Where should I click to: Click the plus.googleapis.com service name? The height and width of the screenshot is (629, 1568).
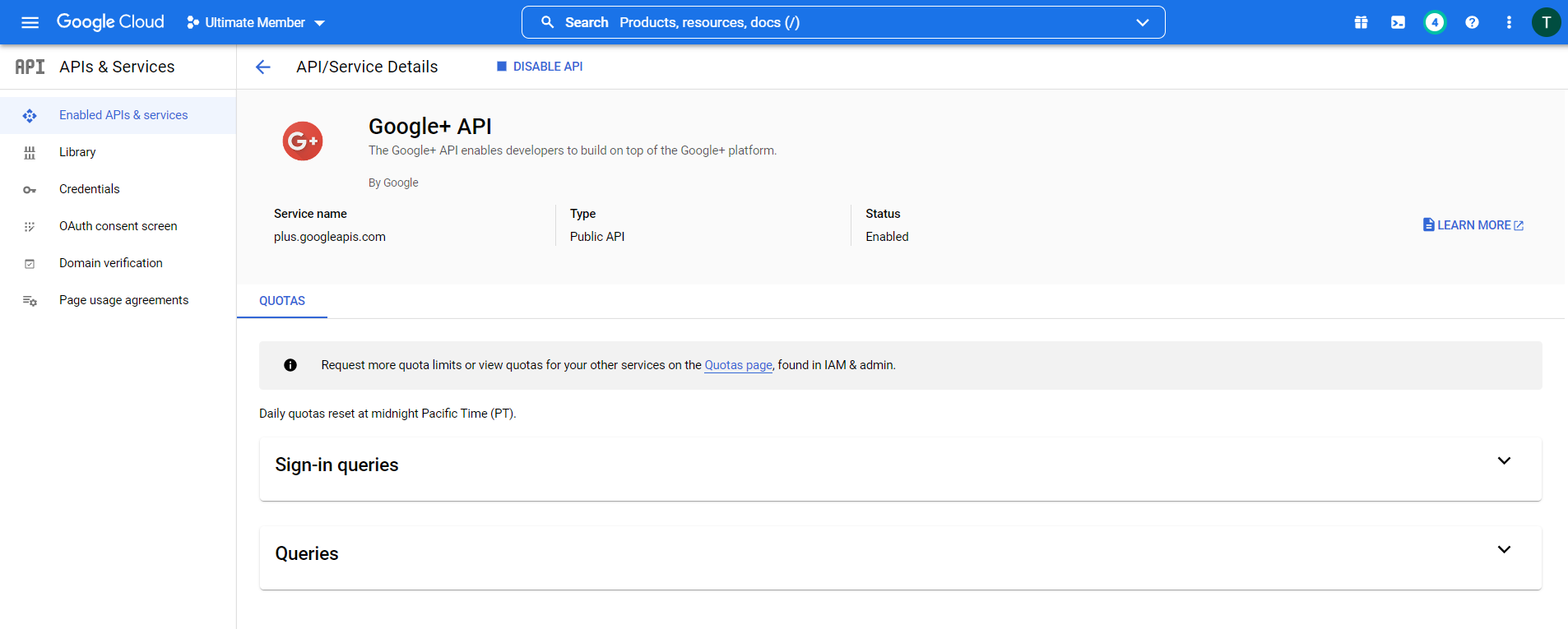coord(330,237)
